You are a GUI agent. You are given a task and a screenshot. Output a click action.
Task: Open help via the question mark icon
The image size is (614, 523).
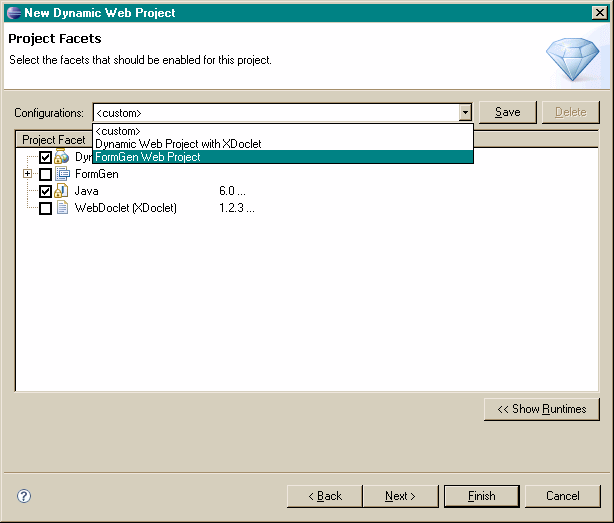[25, 496]
